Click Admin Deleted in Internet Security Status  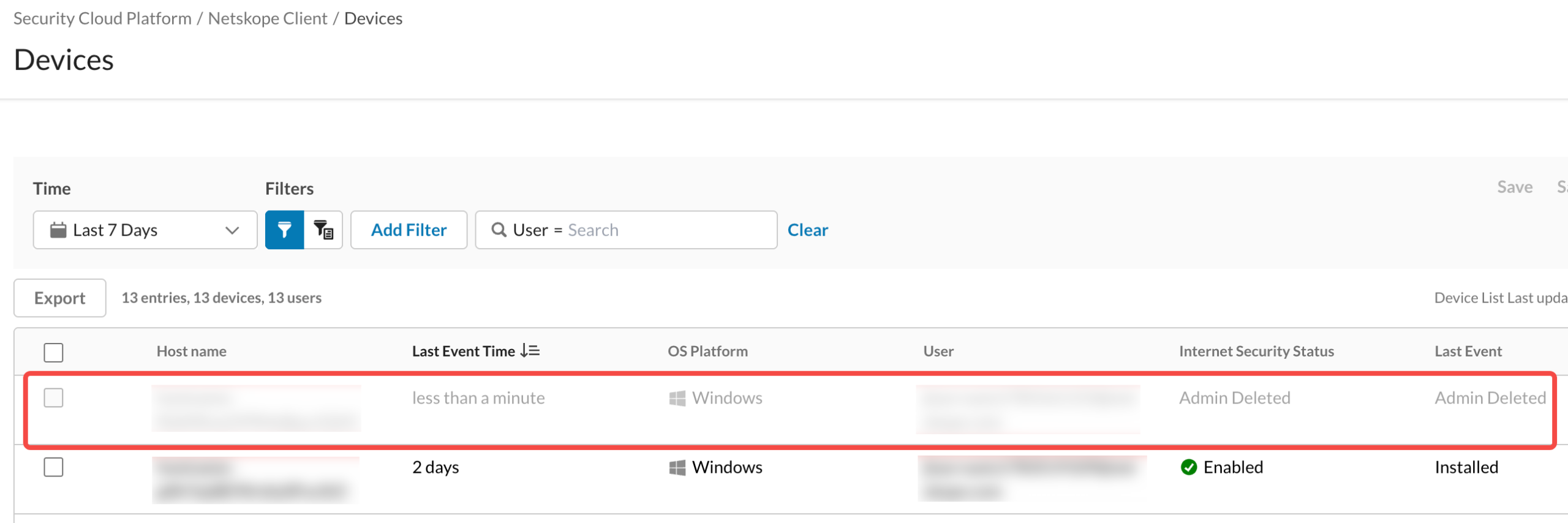tap(1235, 398)
